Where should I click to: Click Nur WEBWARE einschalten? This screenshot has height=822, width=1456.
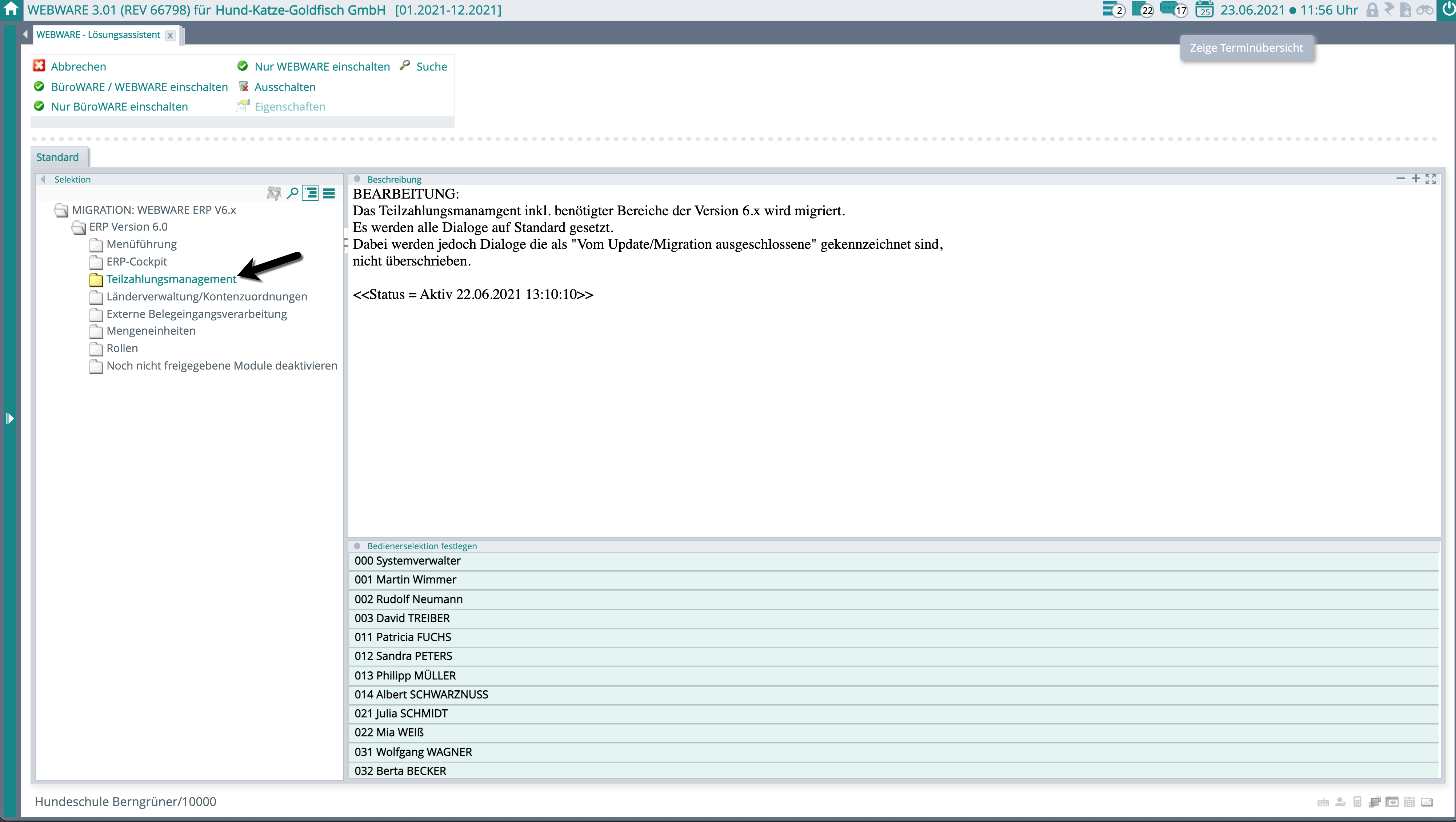321,67
